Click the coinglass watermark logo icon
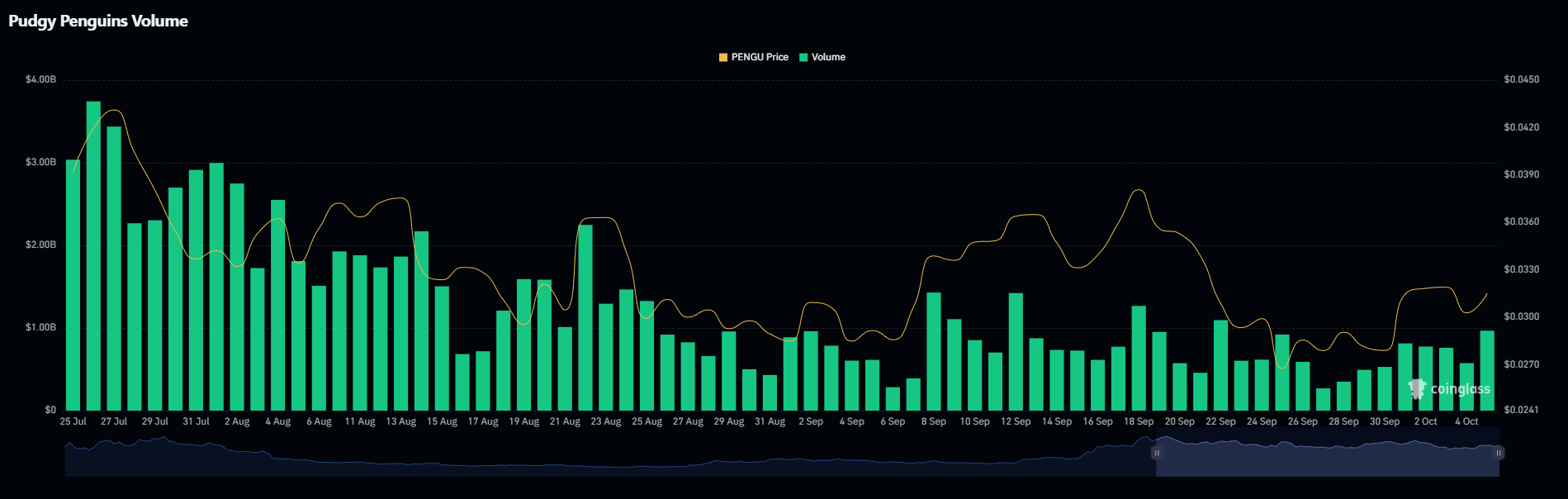Image resolution: width=1568 pixels, height=499 pixels. click(x=1417, y=388)
